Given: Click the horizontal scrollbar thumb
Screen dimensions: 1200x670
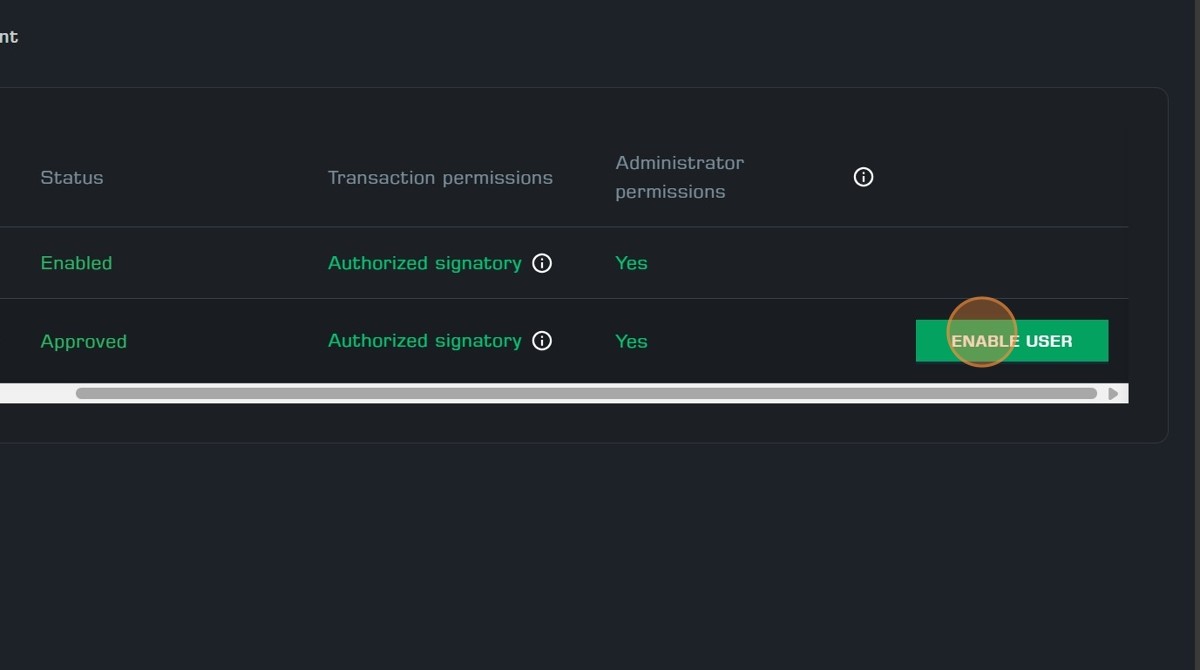Looking at the screenshot, I should coord(586,393).
